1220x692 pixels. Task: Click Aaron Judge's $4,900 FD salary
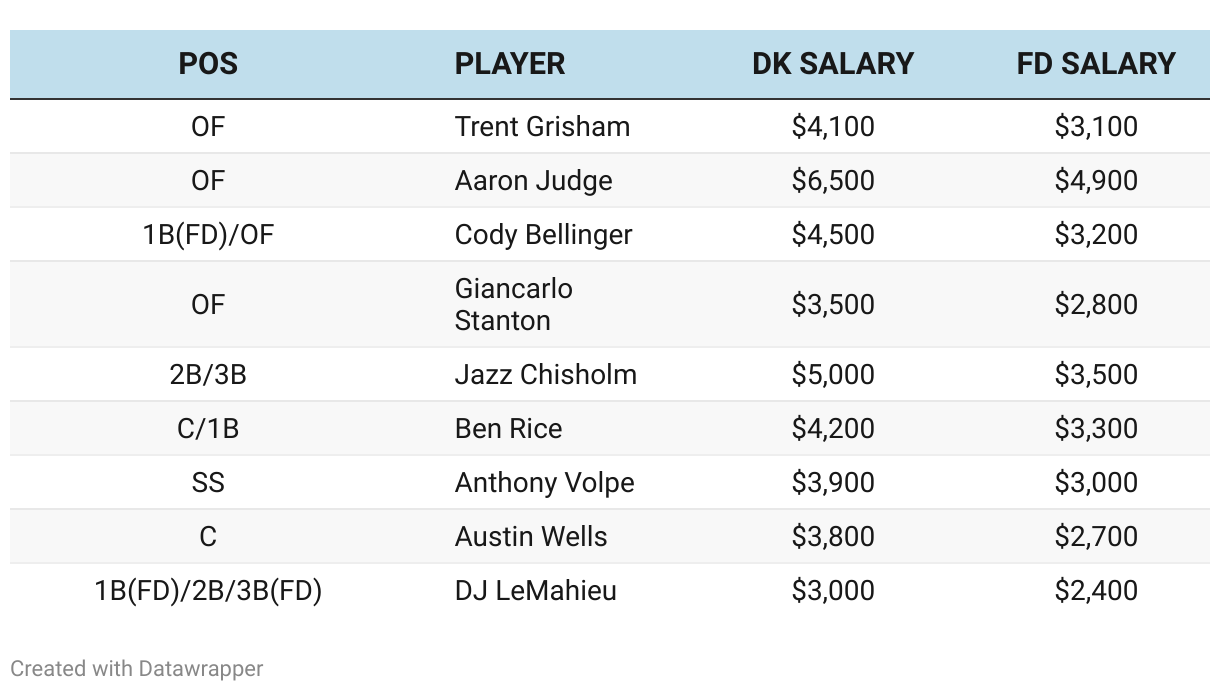coord(1096,181)
